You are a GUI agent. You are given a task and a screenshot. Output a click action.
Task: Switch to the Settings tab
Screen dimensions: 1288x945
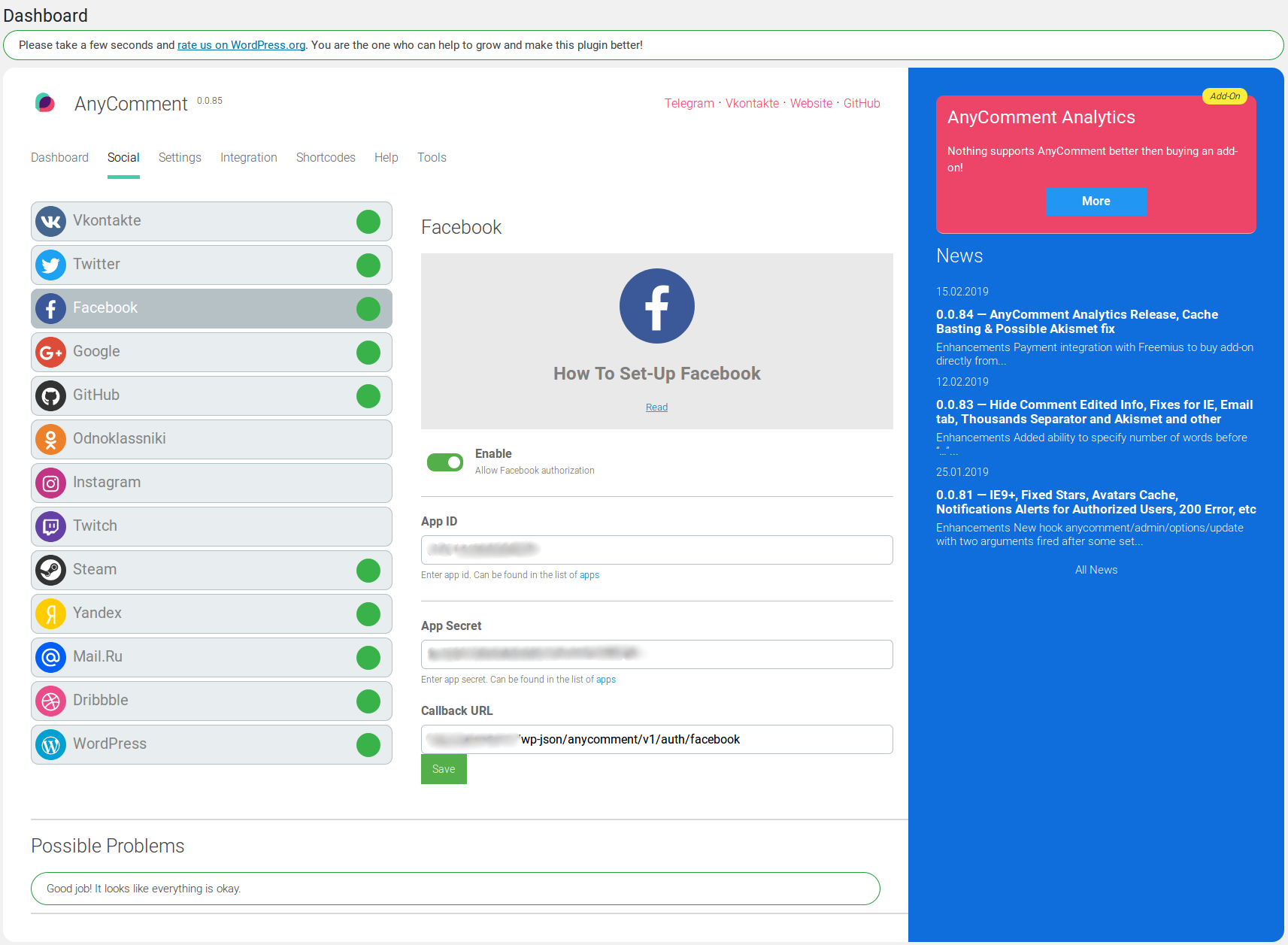[180, 157]
